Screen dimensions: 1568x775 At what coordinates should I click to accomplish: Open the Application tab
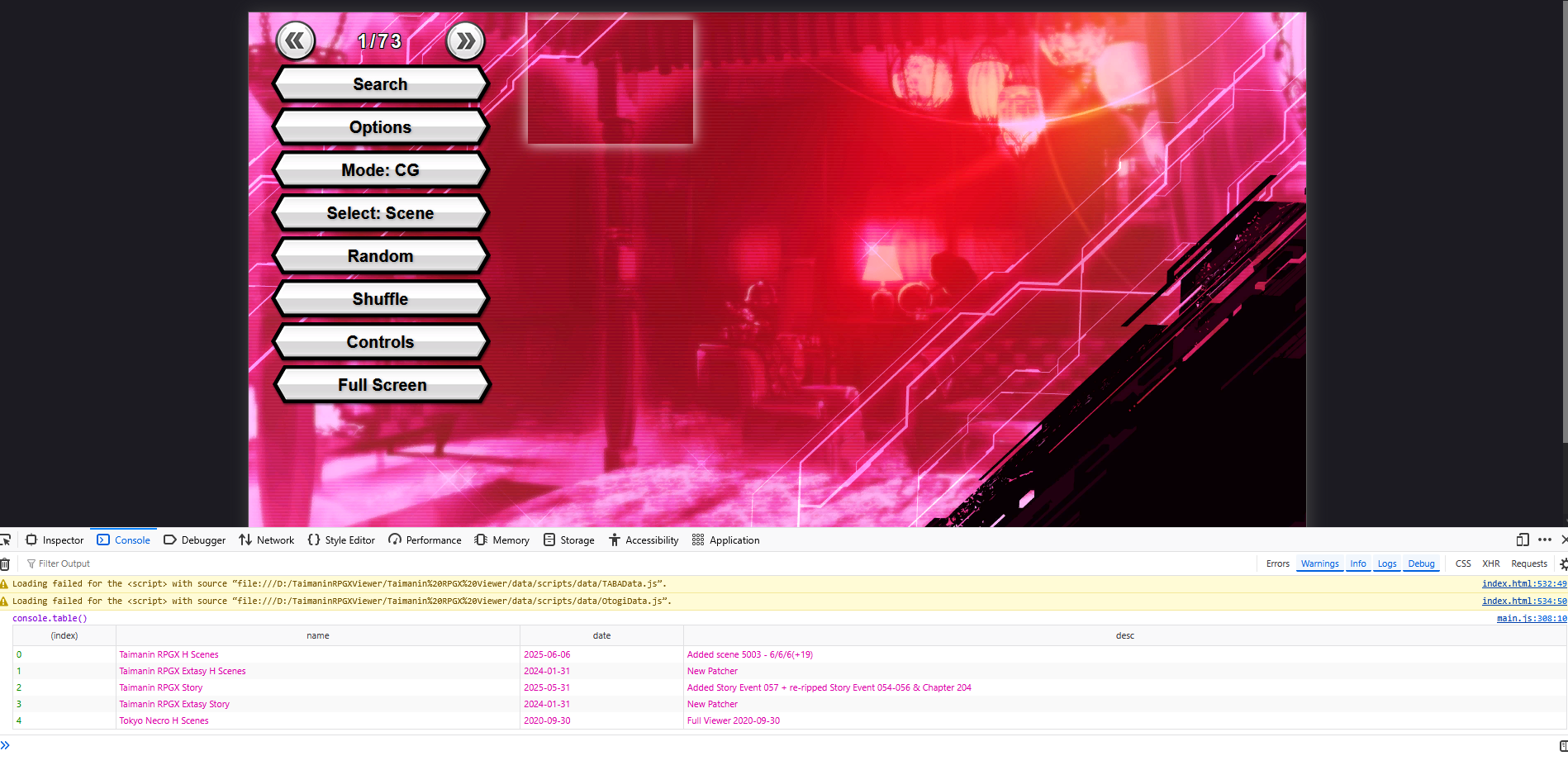tap(726, 540)
